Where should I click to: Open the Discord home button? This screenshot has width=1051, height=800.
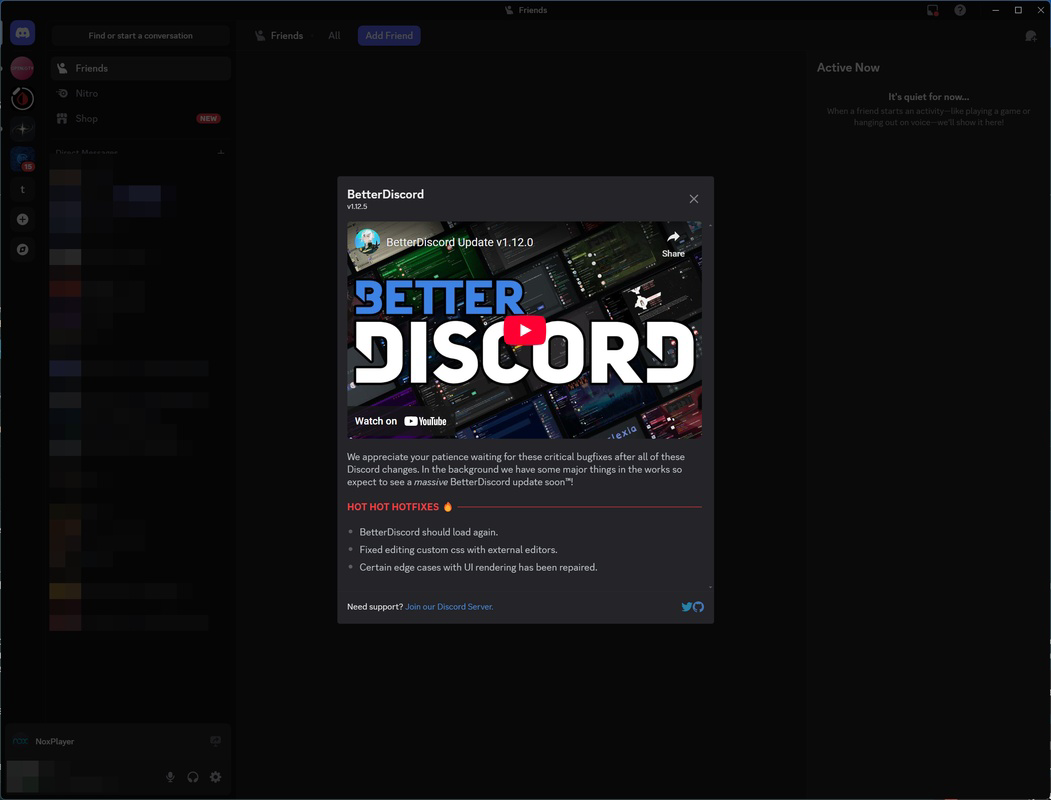(22, 32)
